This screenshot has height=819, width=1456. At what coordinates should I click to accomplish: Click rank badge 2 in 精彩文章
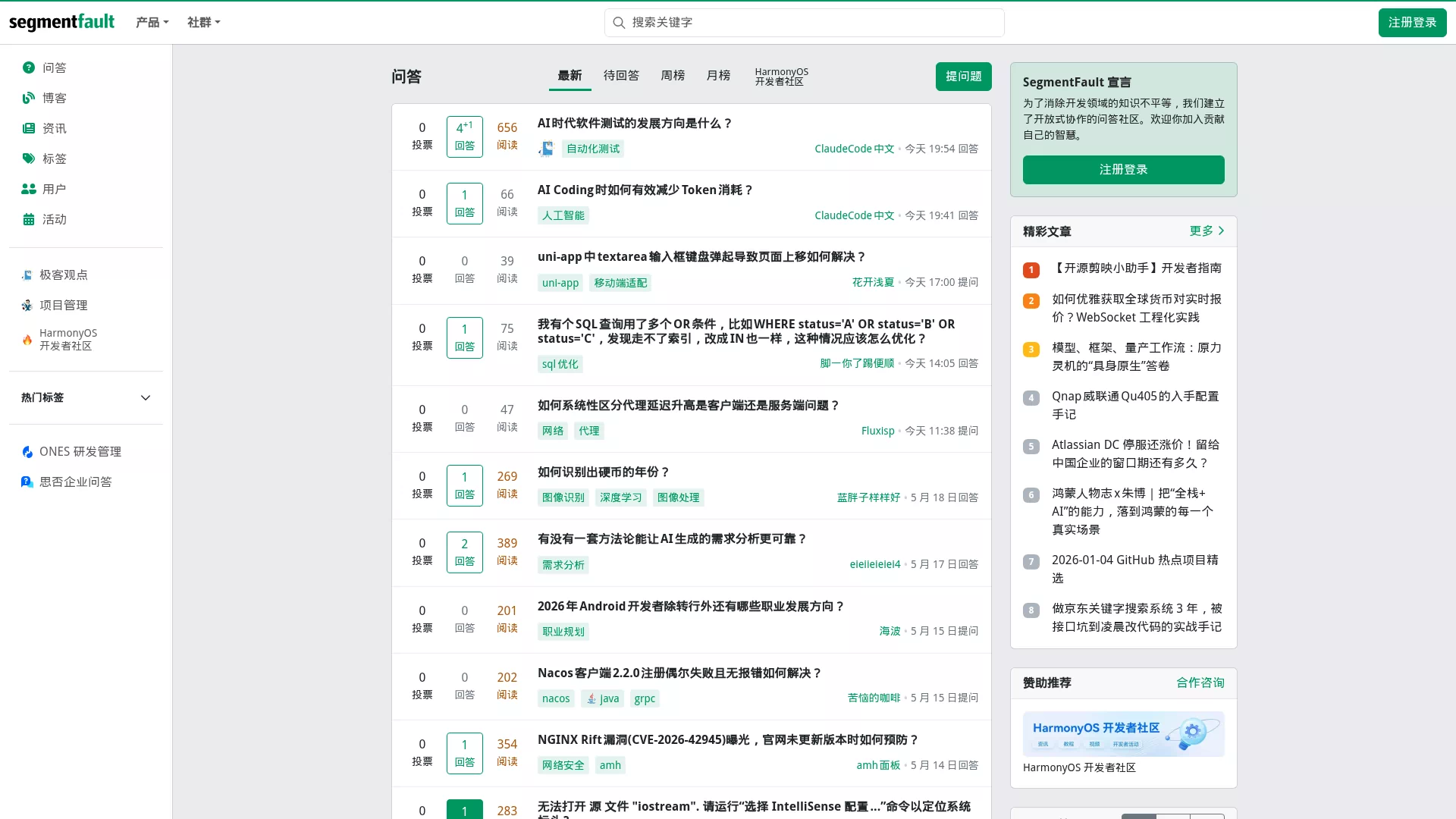1031,300
